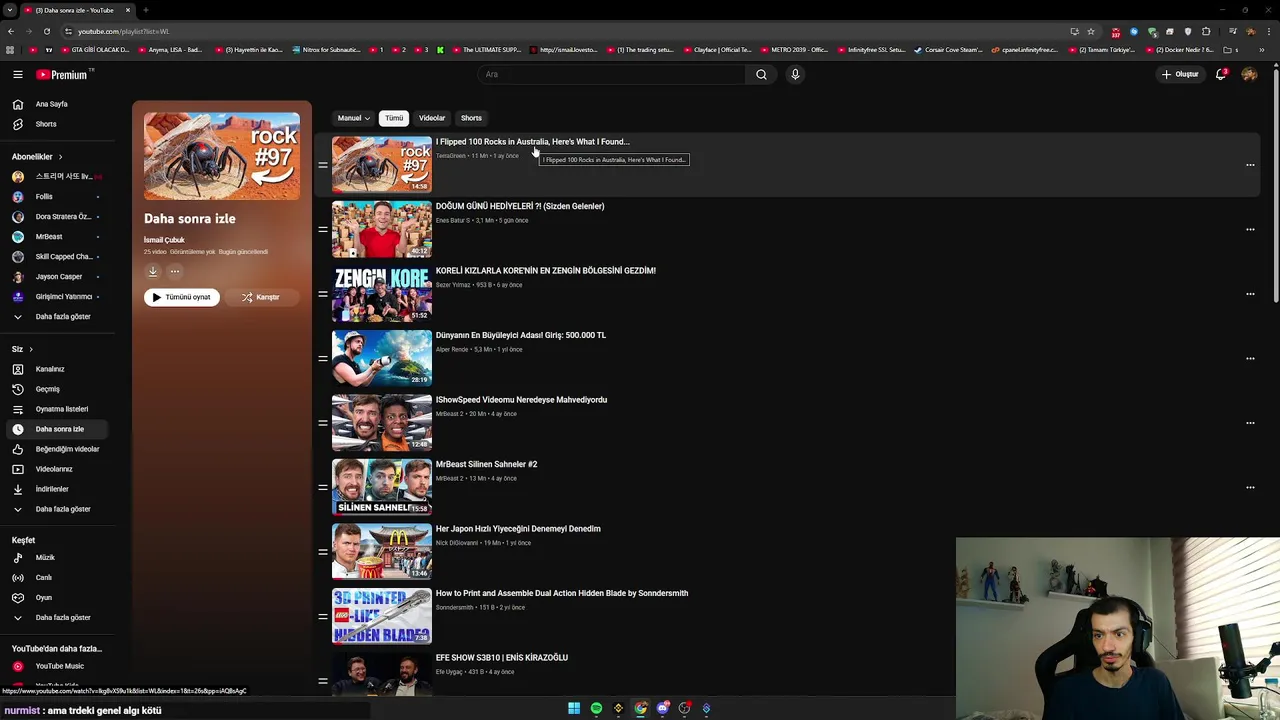
Task: Select the Shorts filter chip
Action: coord(471,118)
